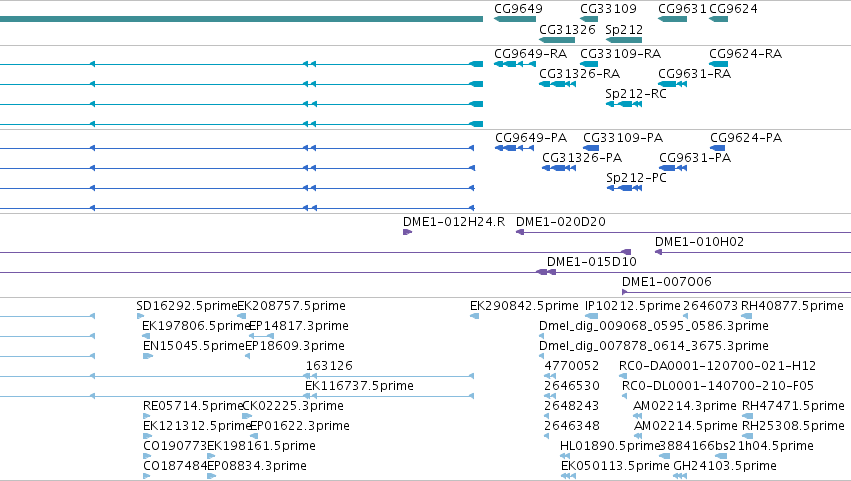Open EST RE05714.5prime
This screenshot has width=851, height=481.
coord(193,407)
